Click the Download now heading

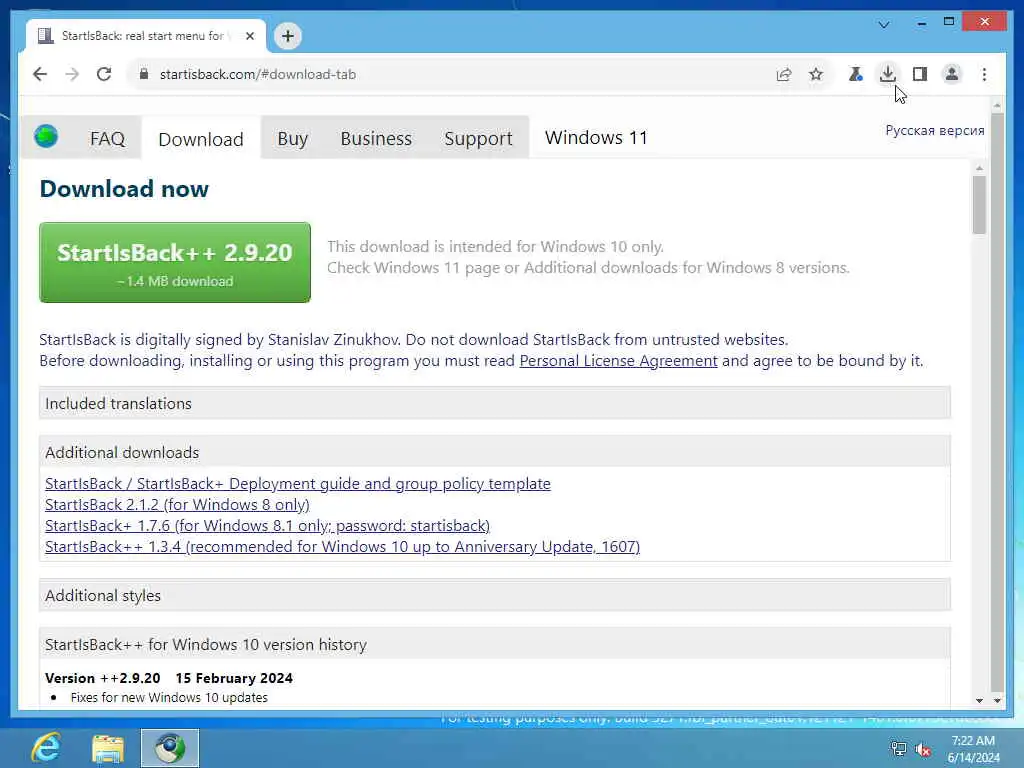coord(124,189)
